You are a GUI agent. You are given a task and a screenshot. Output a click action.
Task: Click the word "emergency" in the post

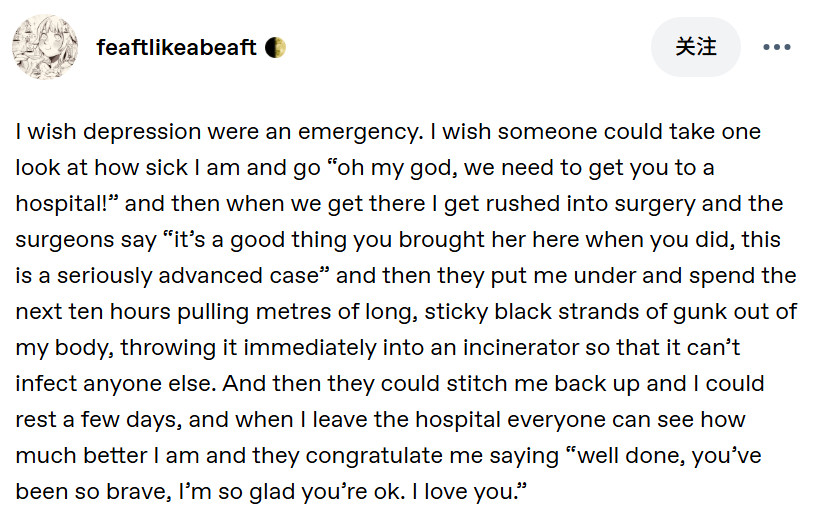[x=358, y=133]
